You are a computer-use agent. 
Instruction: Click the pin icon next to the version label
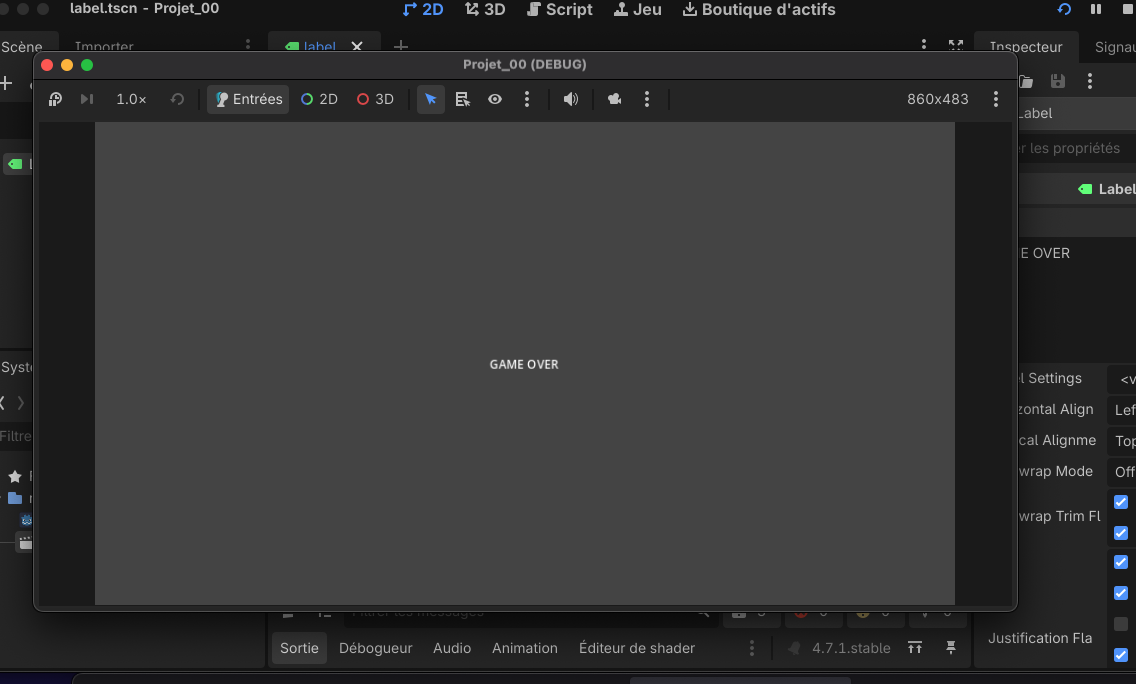[x=951, y=648]
